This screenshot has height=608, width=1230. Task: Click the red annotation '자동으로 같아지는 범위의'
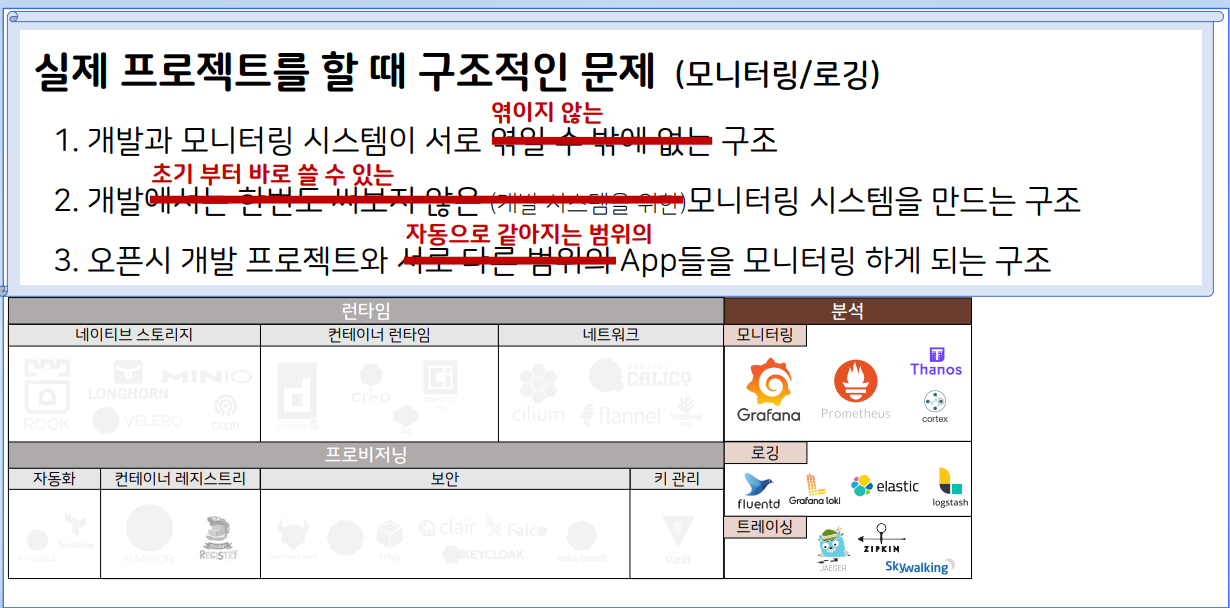[528, 234]
